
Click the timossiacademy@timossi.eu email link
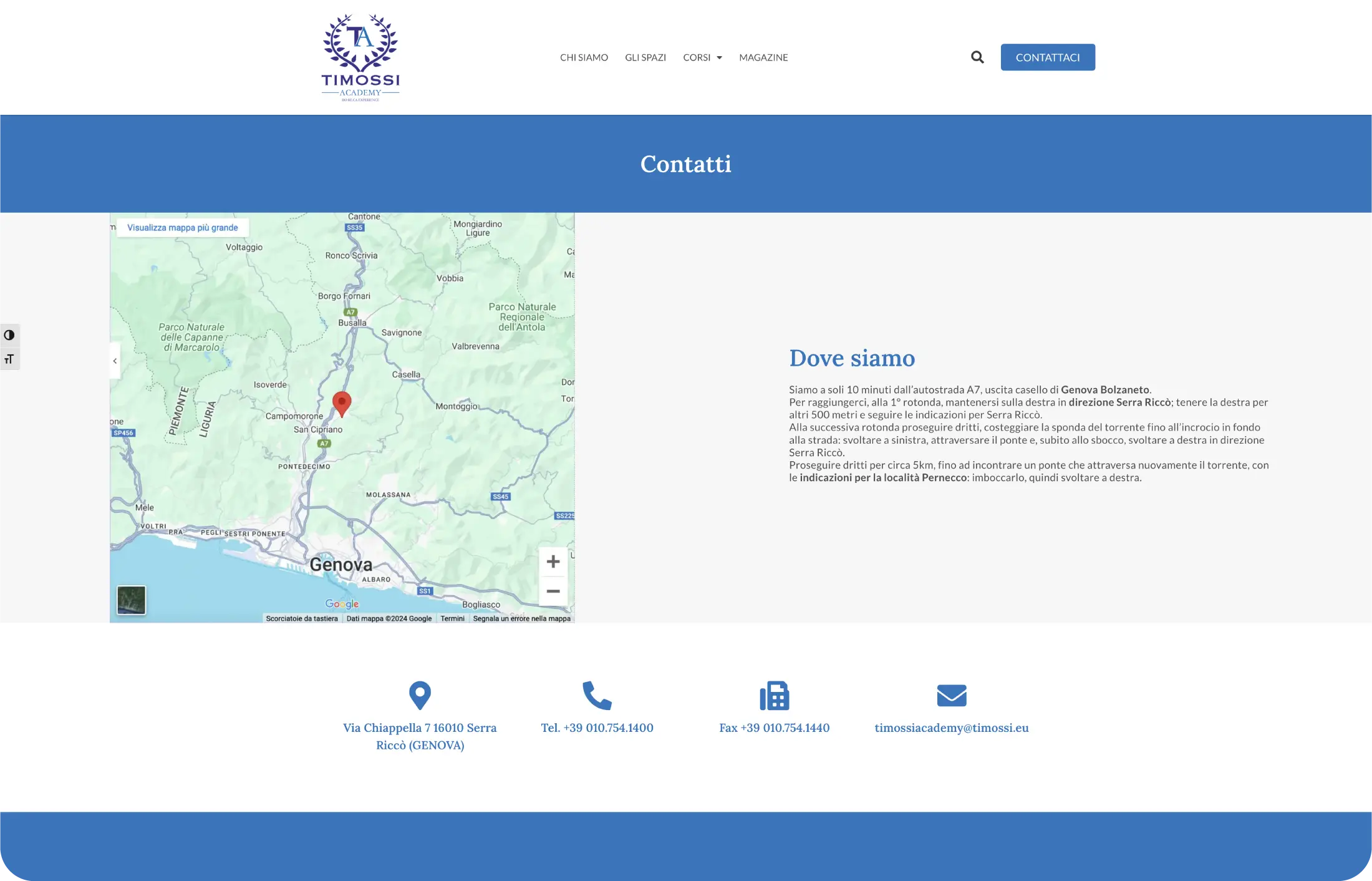pos(952,728)
